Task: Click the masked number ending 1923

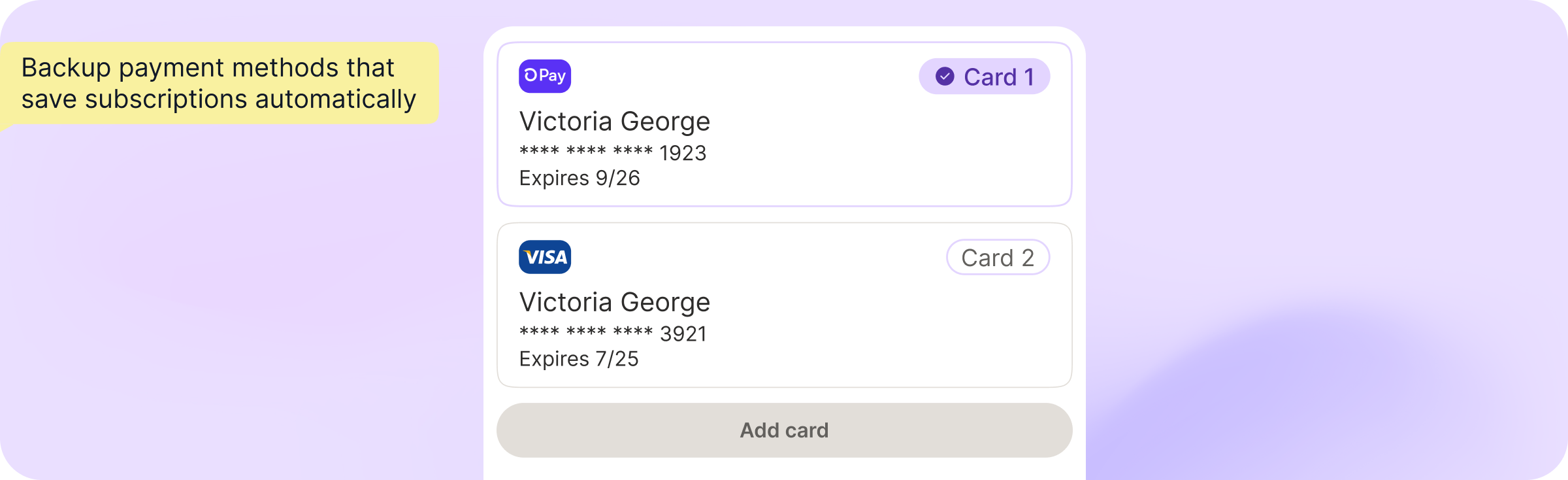Action: (x=612, y=152)
